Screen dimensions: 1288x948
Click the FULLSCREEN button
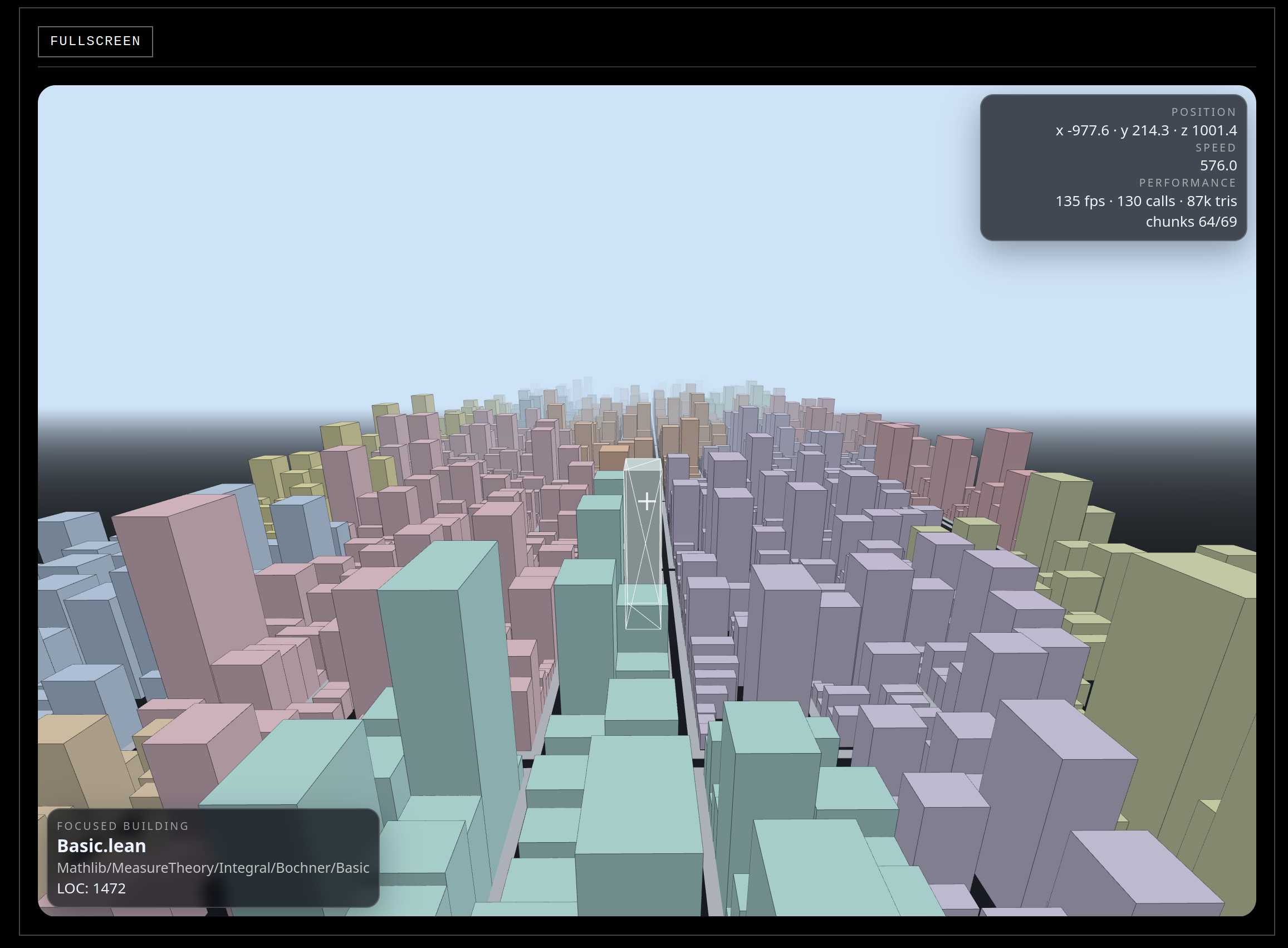pos(95,41)
